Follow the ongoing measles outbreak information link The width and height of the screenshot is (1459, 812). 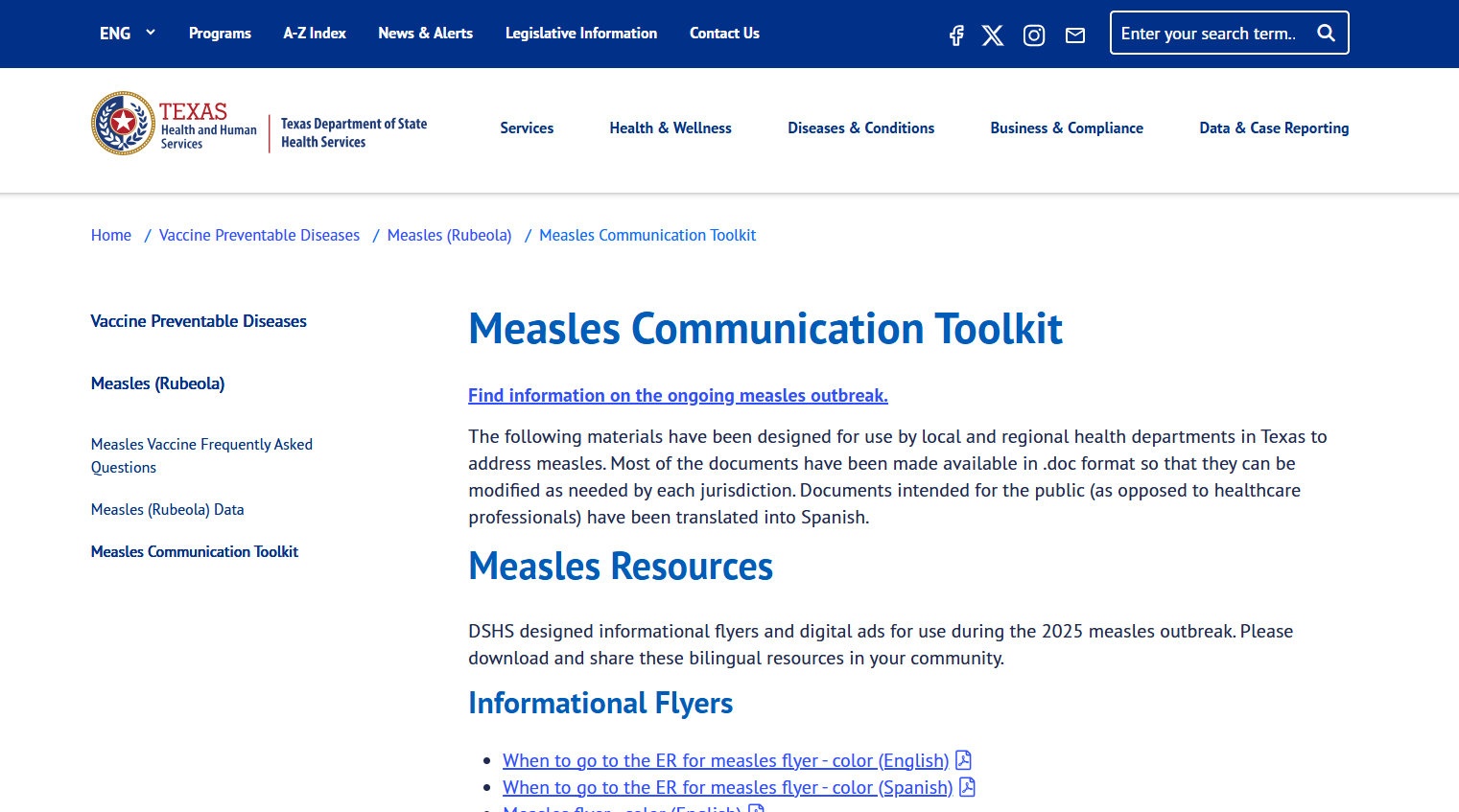tap(677, 396)
